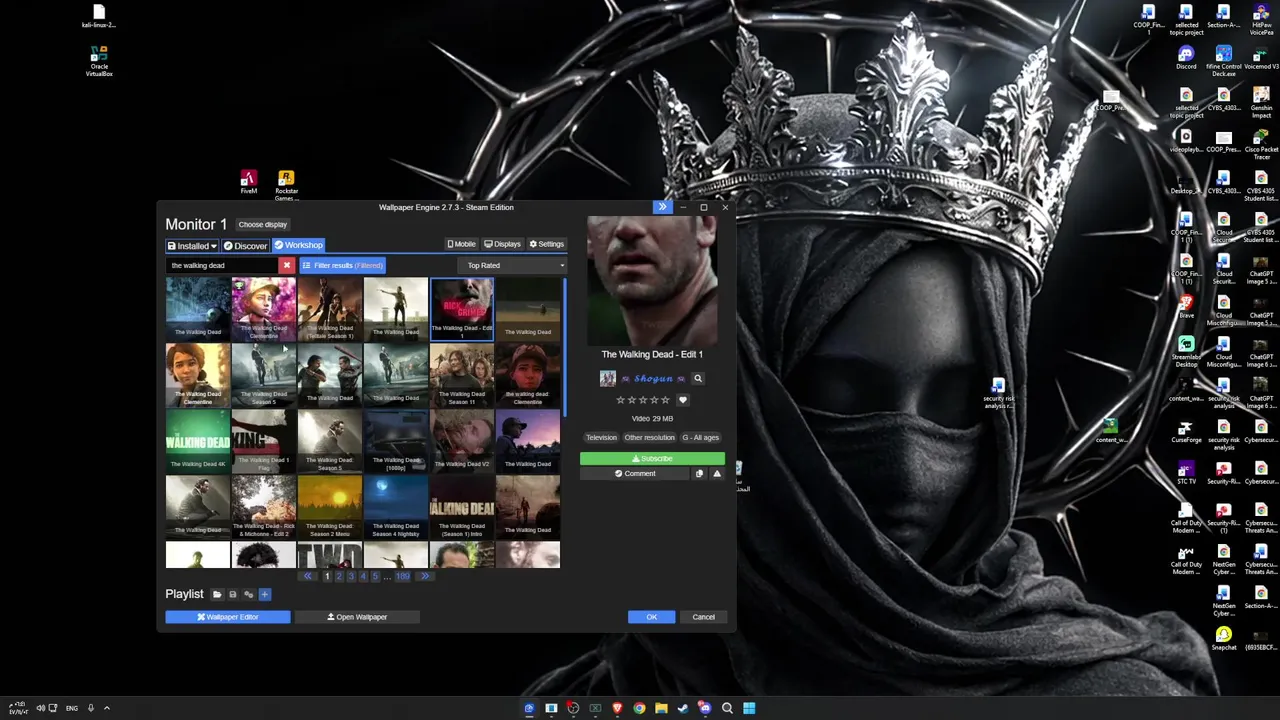Viewport: 1280px width, 720px height.
Task: Select The Walking Dead Season 2 Menu thumbnail
Action: coord(330,507)
